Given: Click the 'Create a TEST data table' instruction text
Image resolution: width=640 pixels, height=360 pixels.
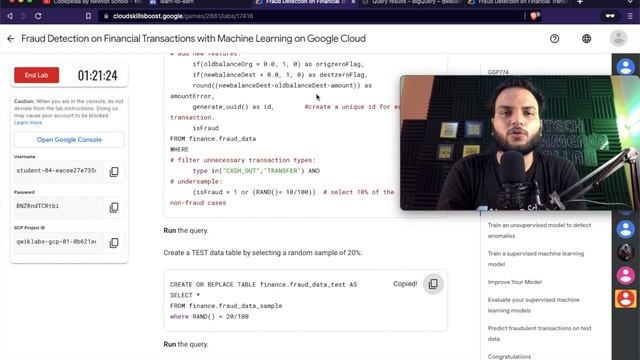Looking at the screenshot, I should point(263,253).
